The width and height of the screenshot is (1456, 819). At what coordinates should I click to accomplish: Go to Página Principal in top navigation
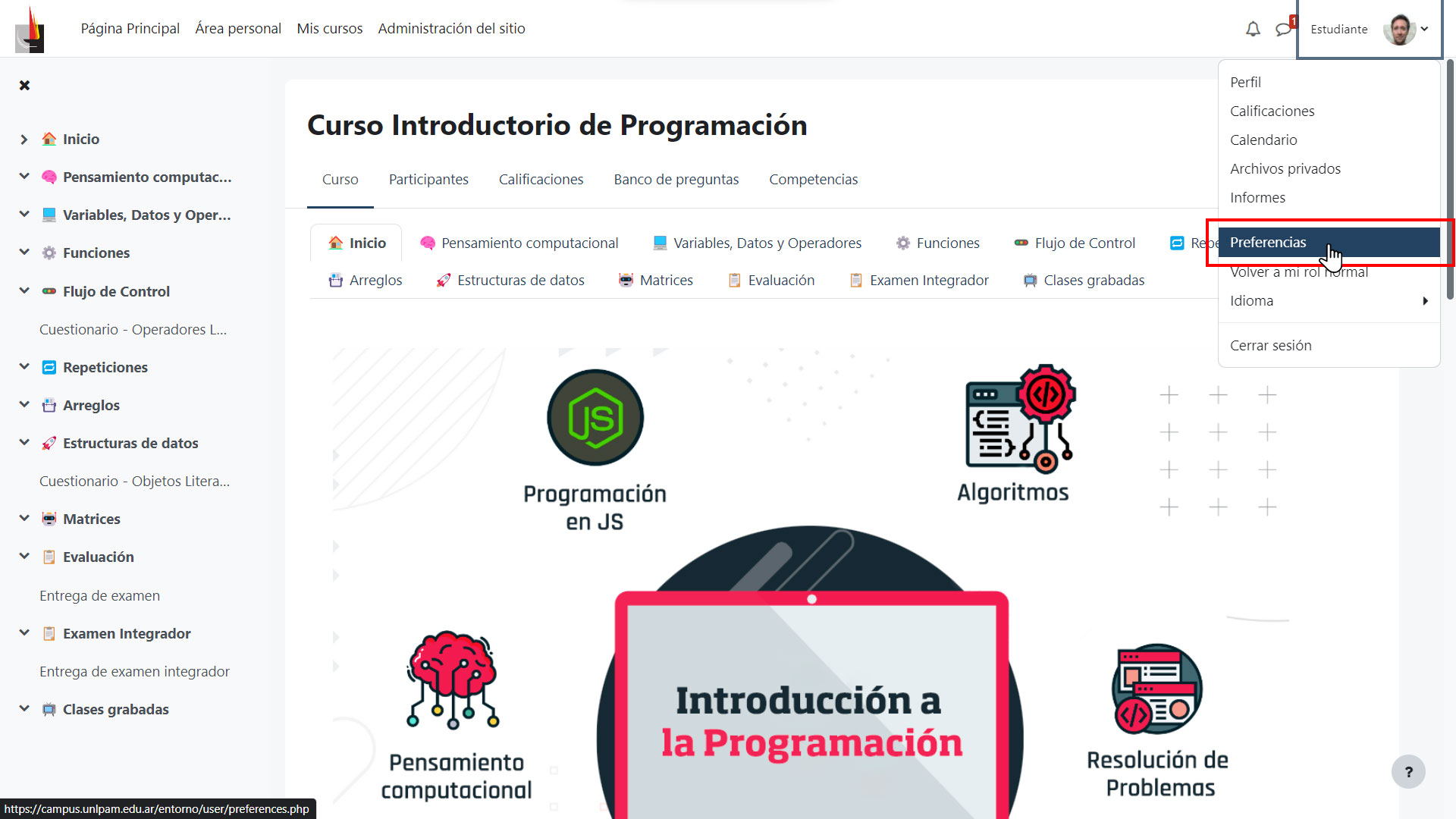[130, 29]
